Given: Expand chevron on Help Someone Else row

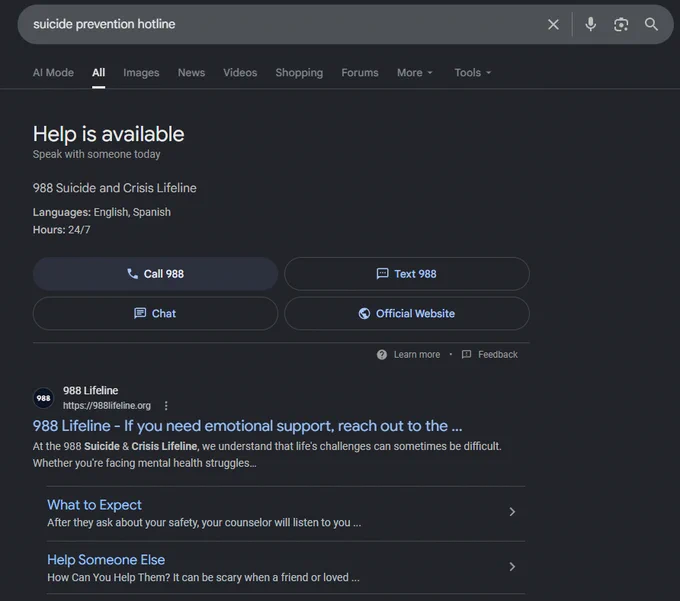Looking at the screenshot, I should click(512, 567).
